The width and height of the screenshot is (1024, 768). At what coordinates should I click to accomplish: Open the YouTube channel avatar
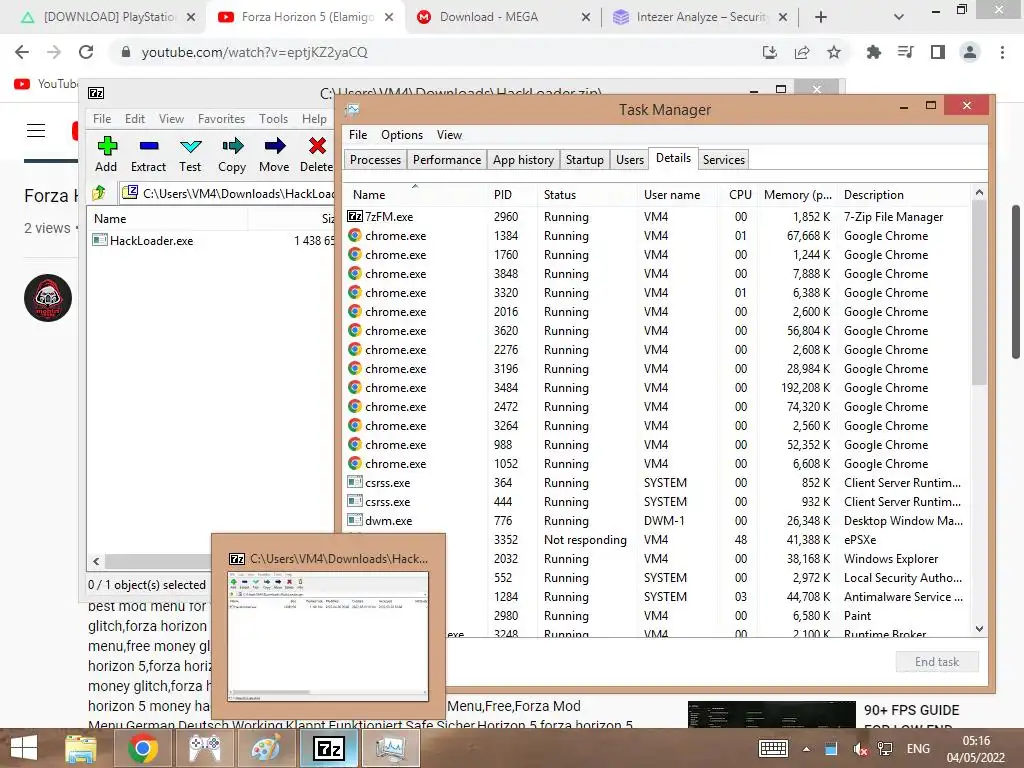coord(48,298)
